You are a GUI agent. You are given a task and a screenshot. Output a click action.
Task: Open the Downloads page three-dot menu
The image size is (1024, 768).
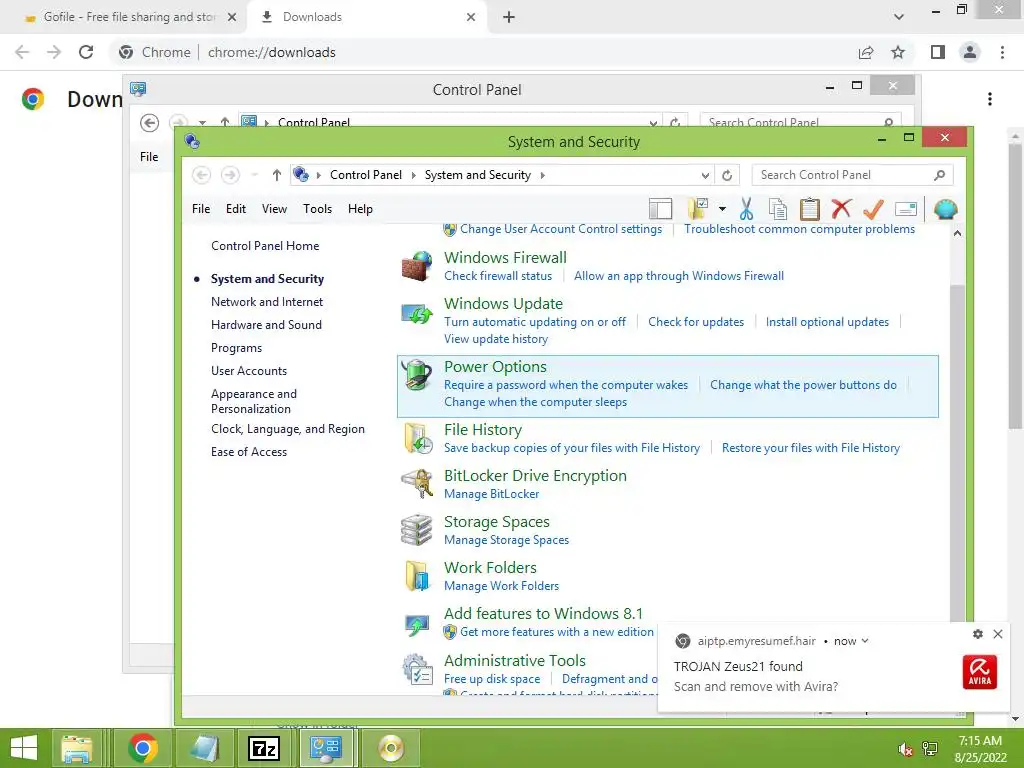[990, 99]
